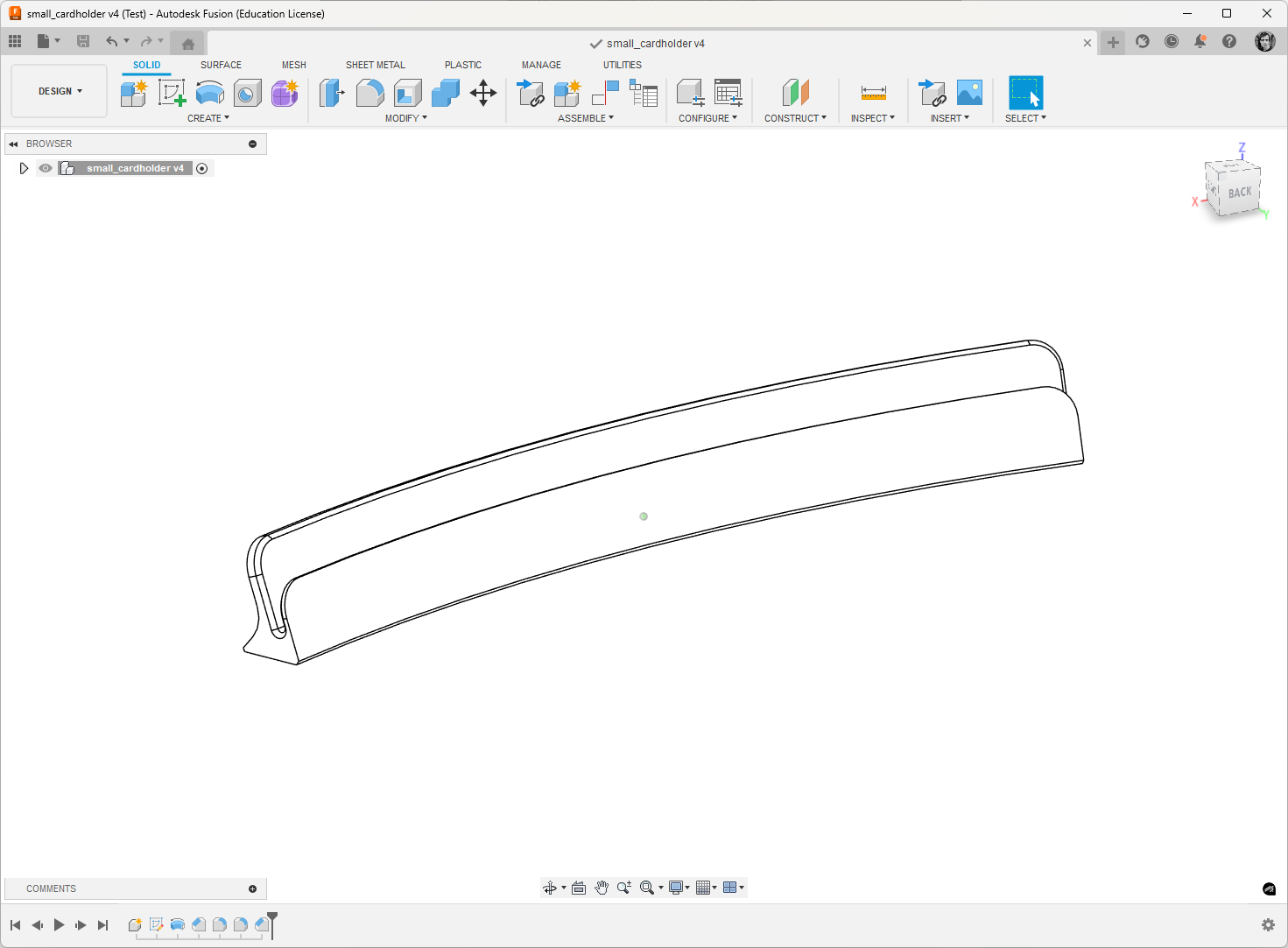Click the first timeline feature icon
This screenshot has height=948, width=1288.
135,924
